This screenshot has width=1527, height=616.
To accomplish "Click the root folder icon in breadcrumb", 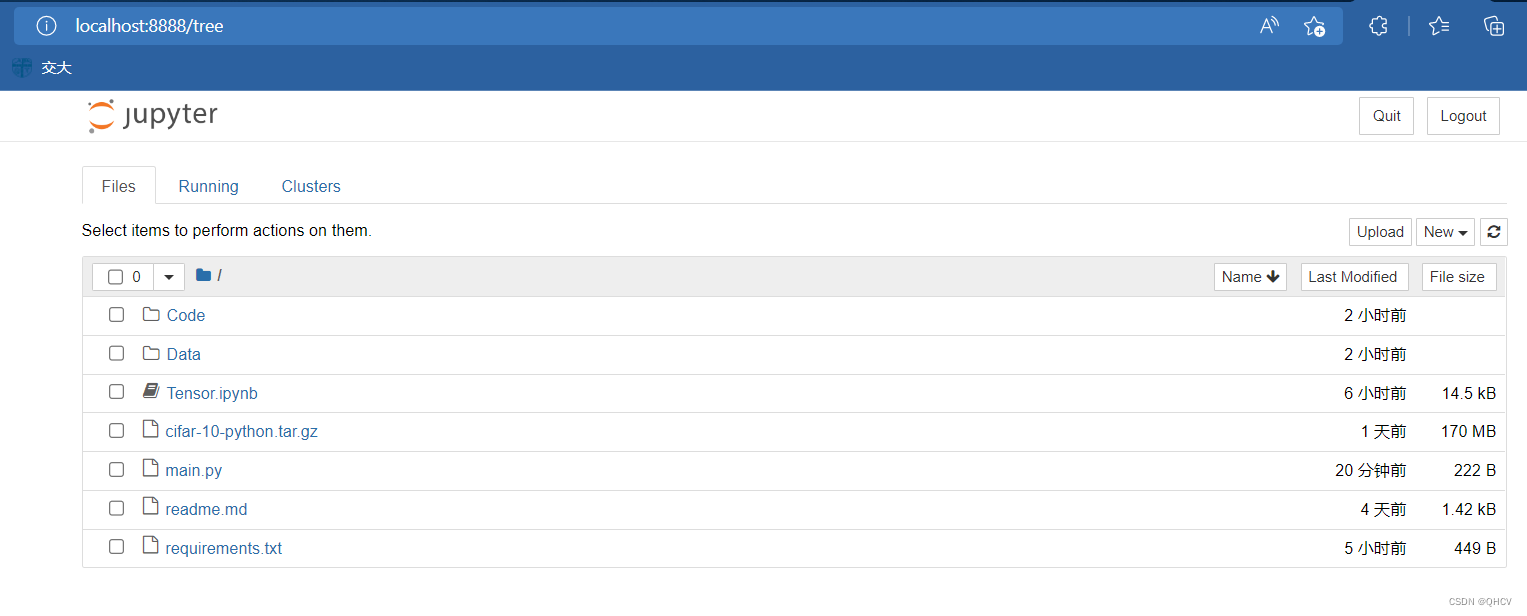I will coord(204,275).
